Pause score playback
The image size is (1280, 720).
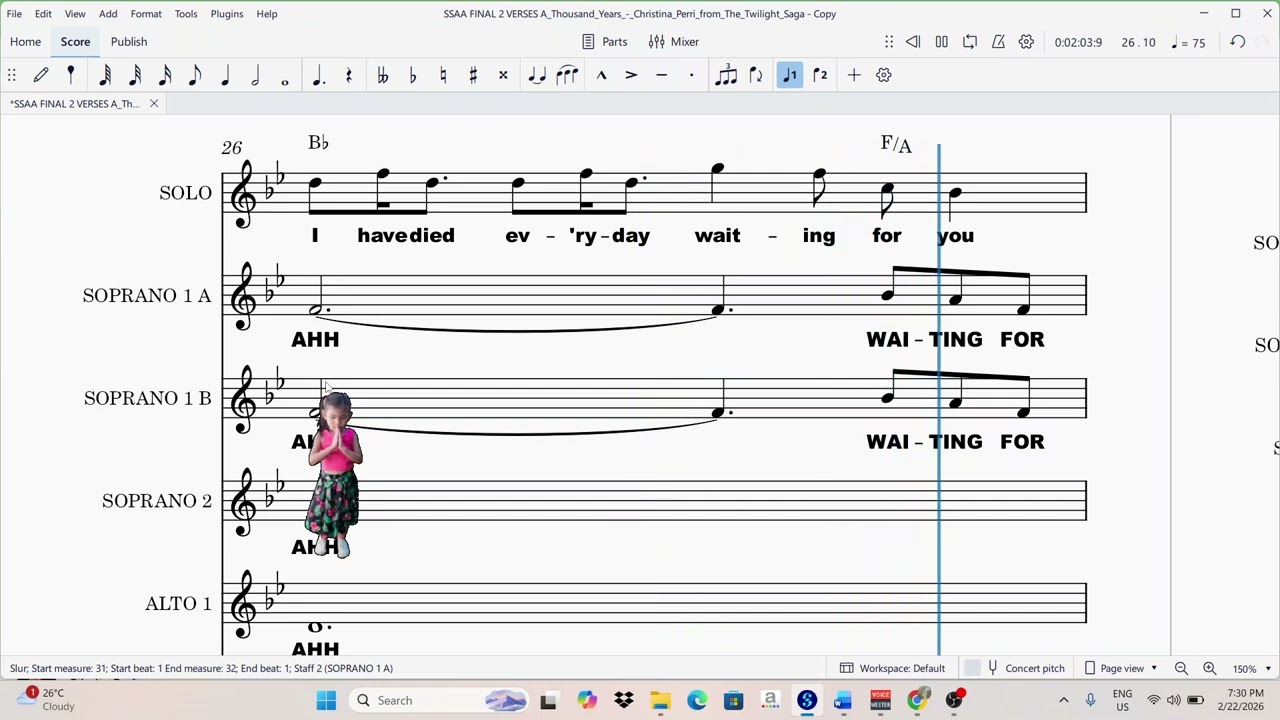(x=941, y=42)
